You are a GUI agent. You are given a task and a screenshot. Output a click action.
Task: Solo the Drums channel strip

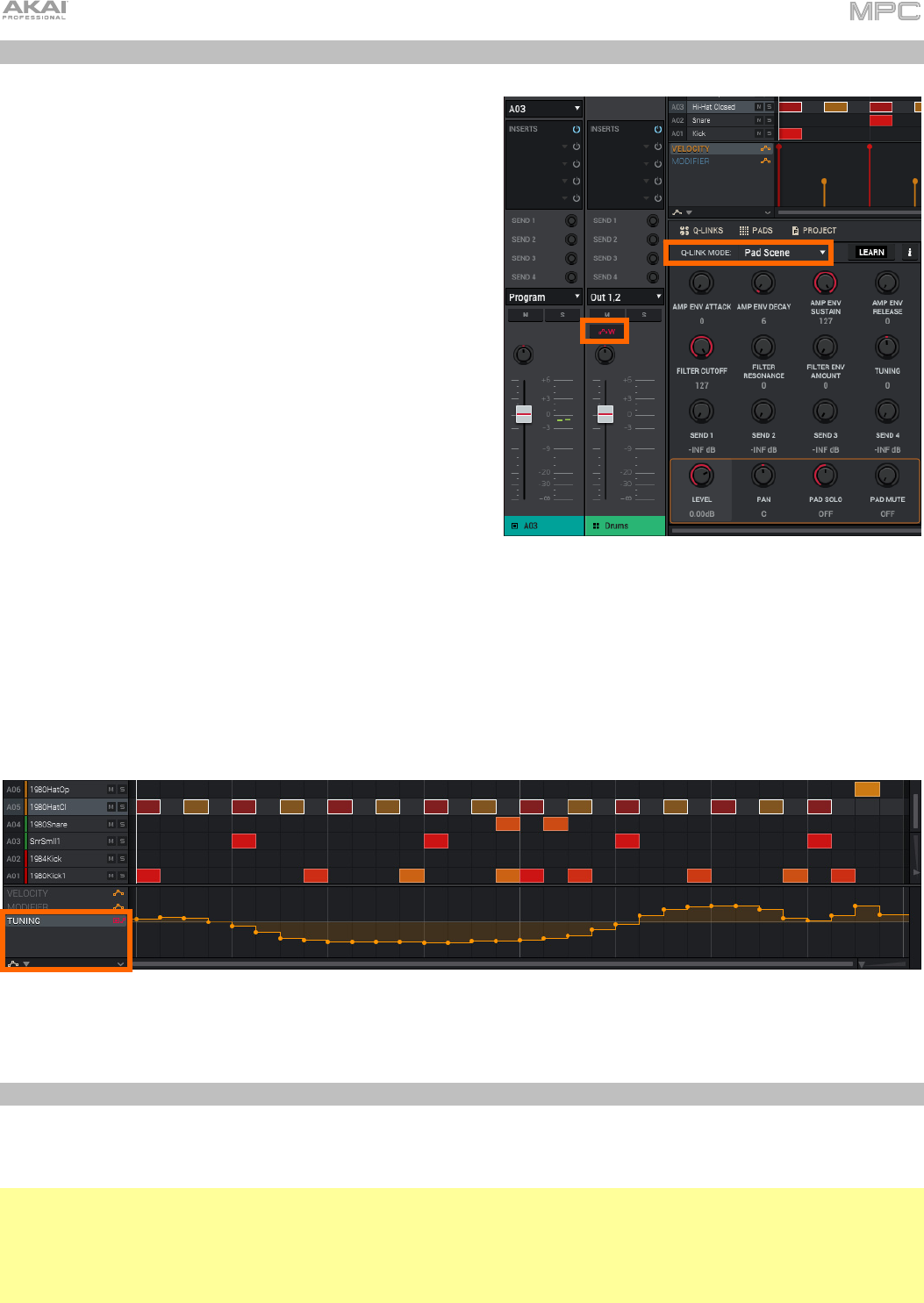point(644,315)
